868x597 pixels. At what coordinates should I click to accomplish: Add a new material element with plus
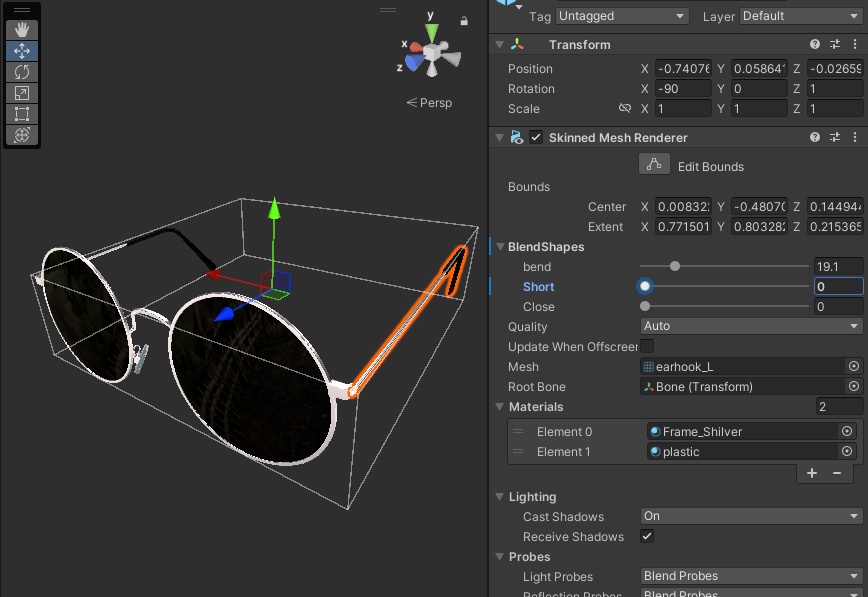[812, 473]
